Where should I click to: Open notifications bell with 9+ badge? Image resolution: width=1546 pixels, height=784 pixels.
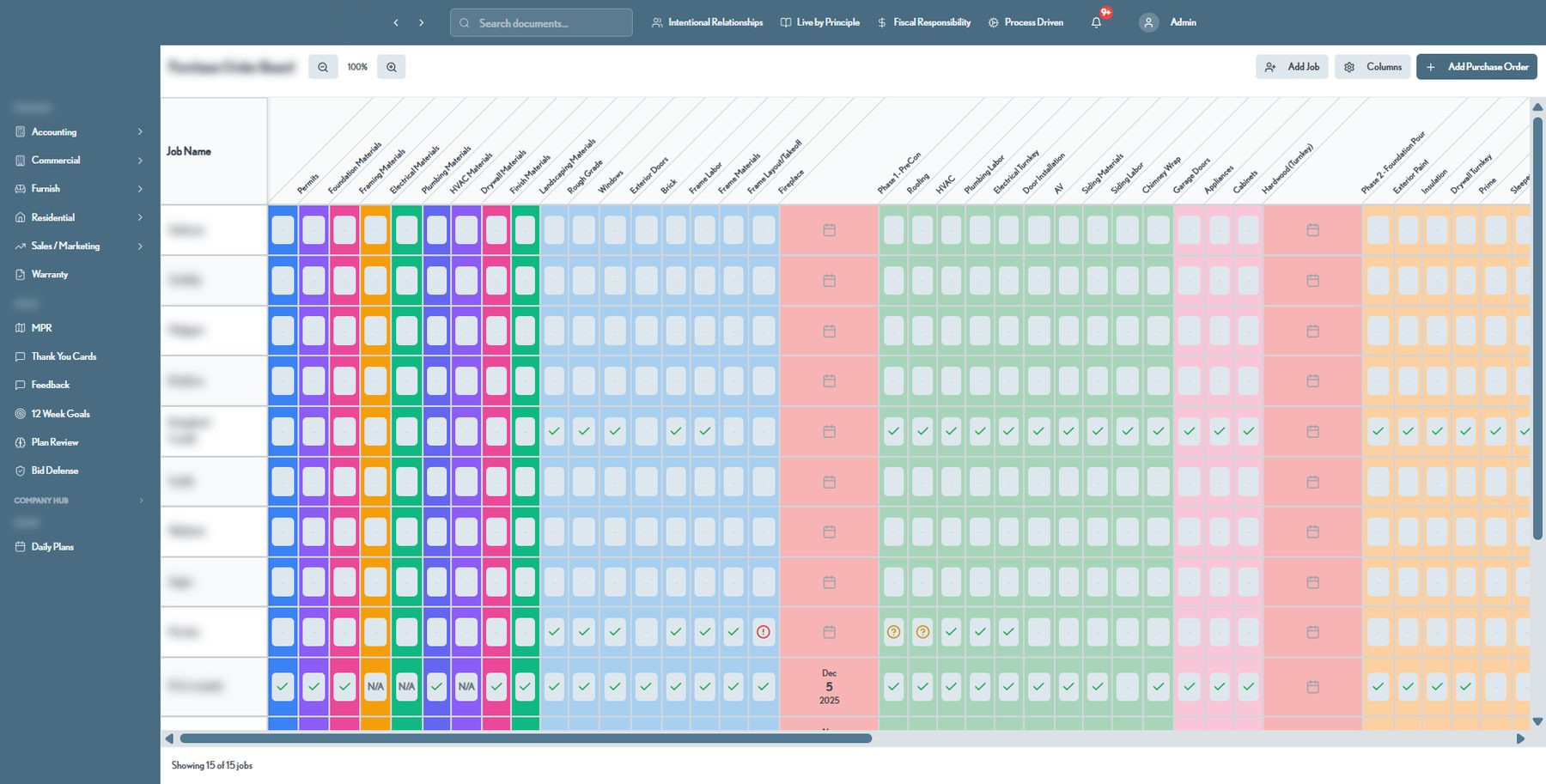[x=1097, y=22]
